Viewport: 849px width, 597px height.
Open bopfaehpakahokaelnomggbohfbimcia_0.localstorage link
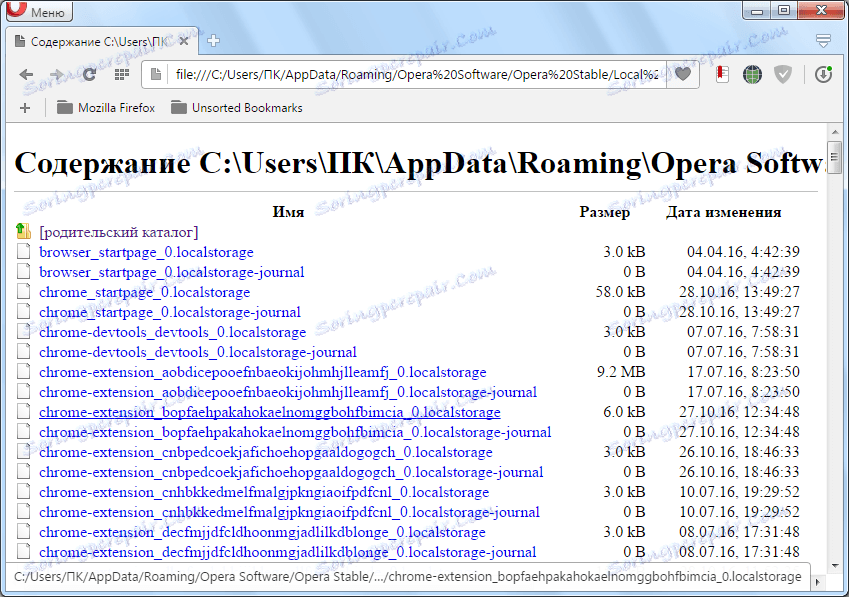pos(270,412)
